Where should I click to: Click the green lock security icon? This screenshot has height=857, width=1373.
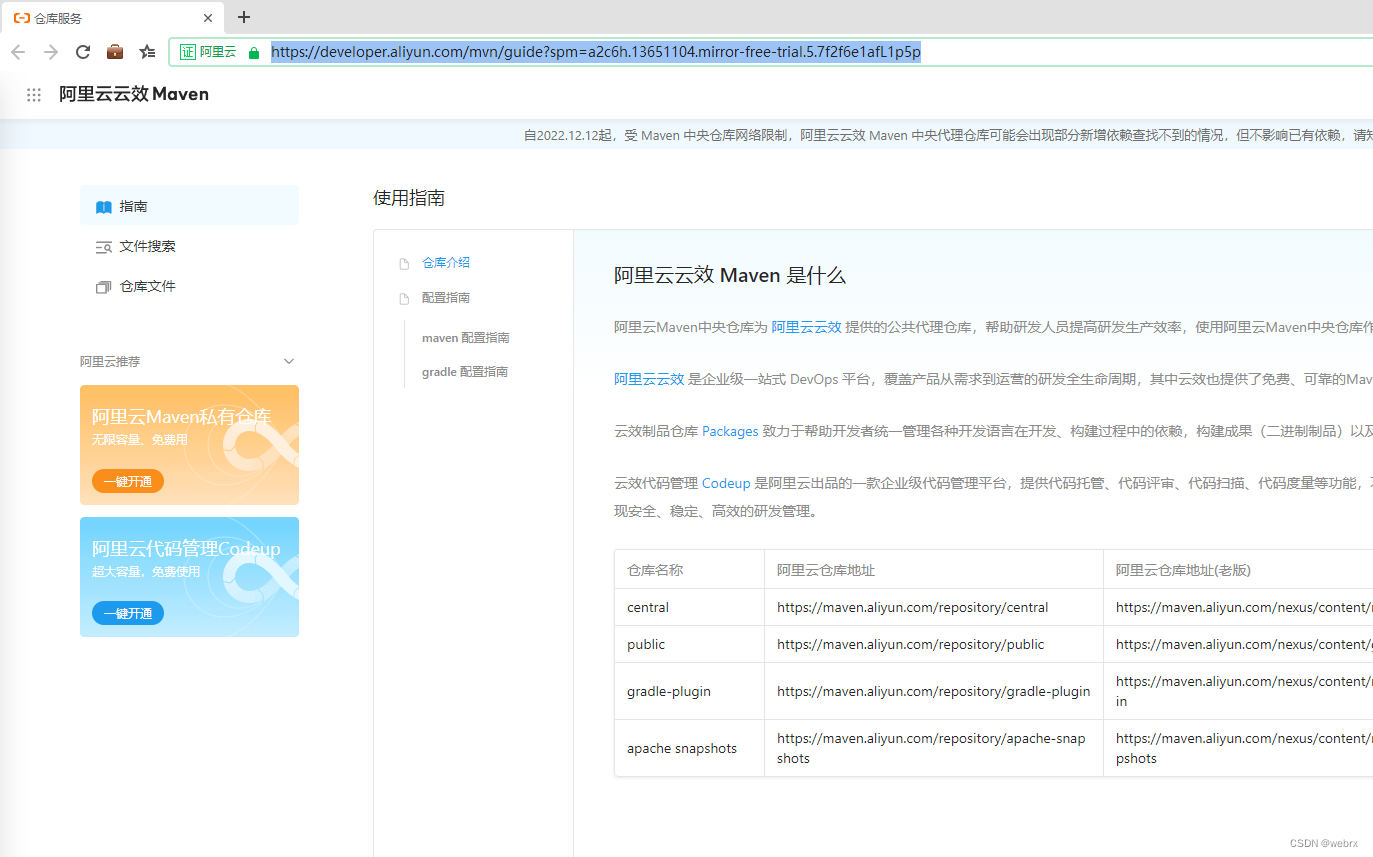pyautogui.click(x=254, y=53)
